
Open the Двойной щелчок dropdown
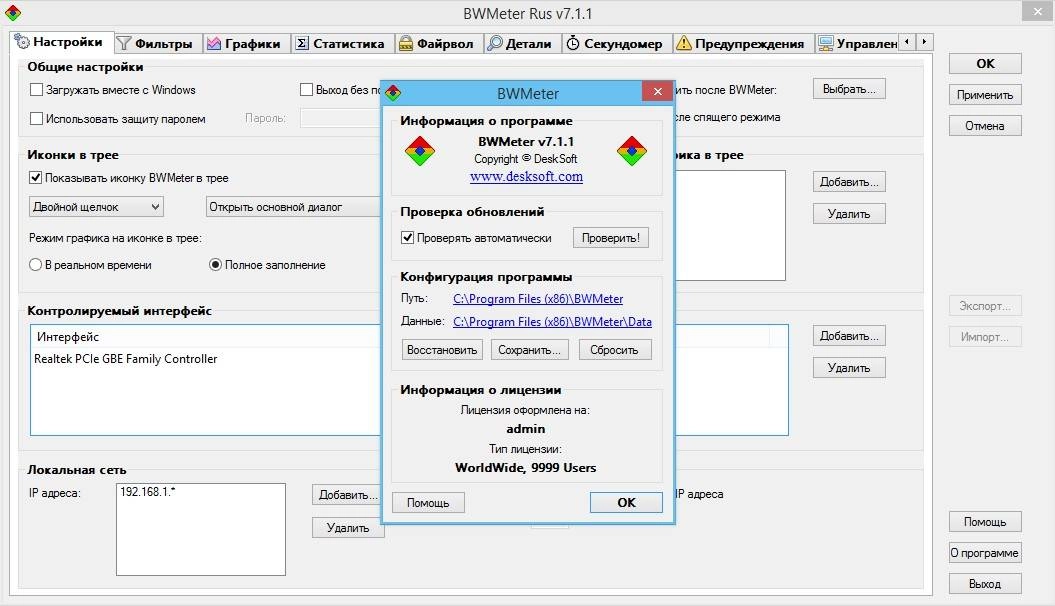(x=96, y=207)
